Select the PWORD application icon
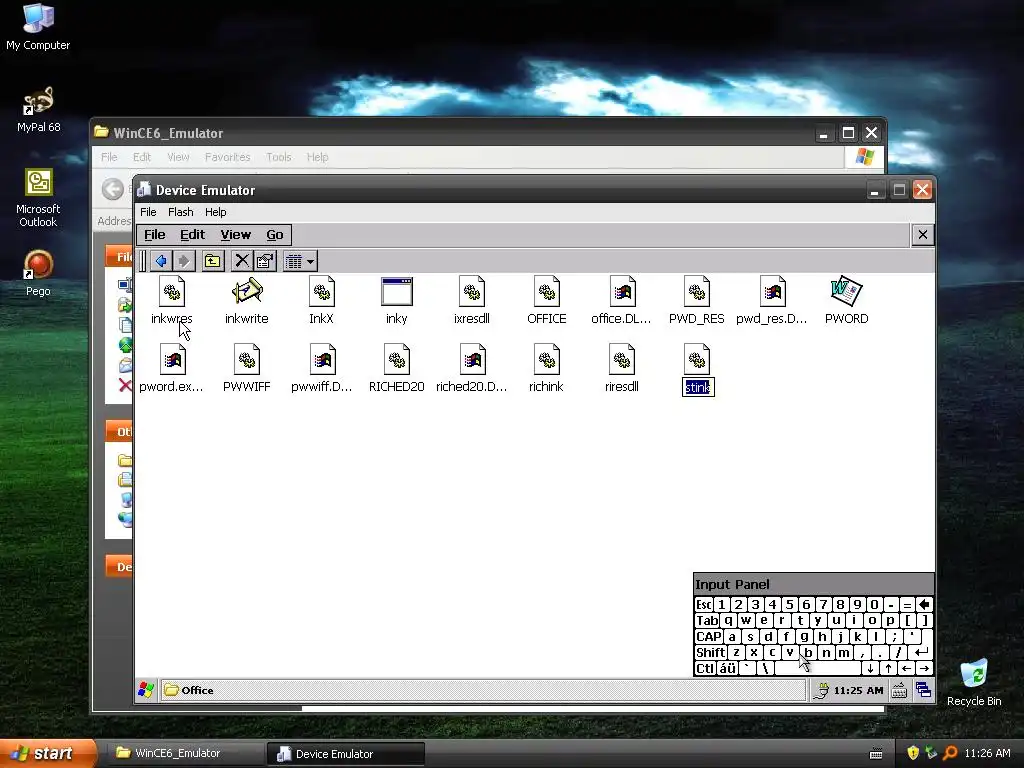This screenshot has height=768, width=1024. point(846,291)
